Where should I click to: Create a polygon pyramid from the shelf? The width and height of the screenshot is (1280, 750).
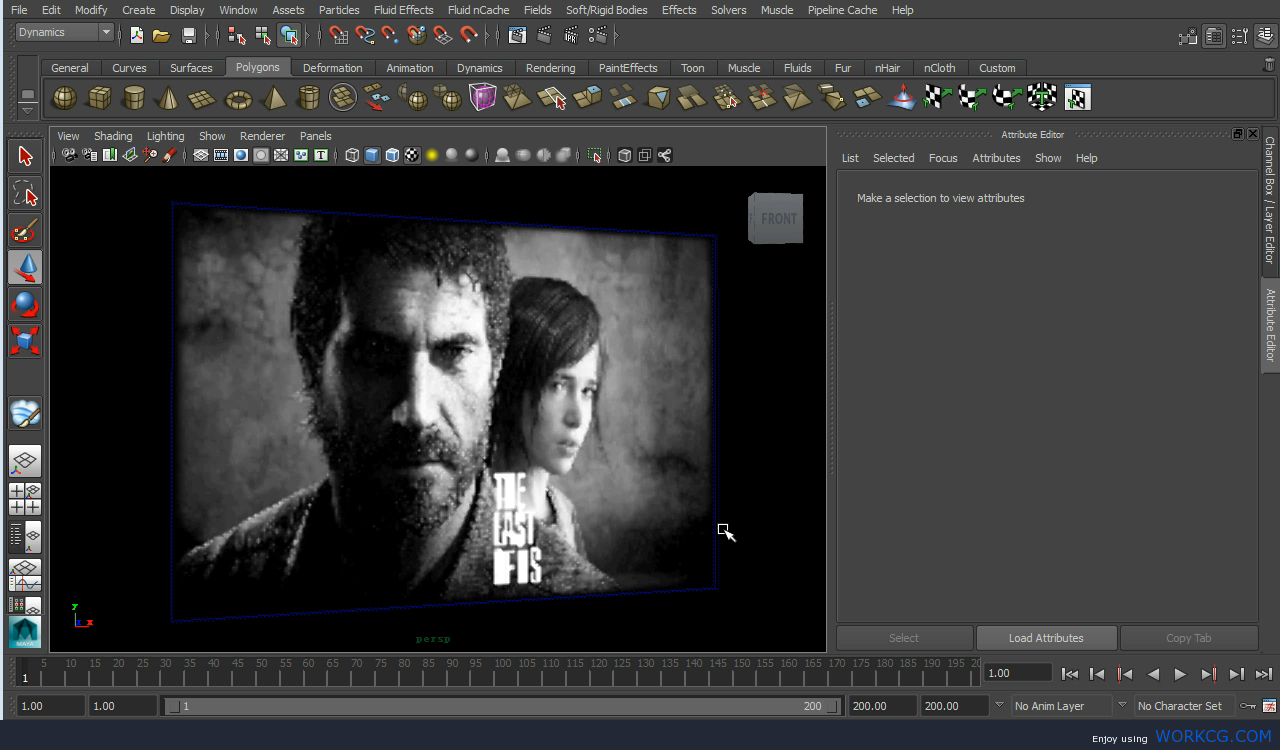(273, 98)
